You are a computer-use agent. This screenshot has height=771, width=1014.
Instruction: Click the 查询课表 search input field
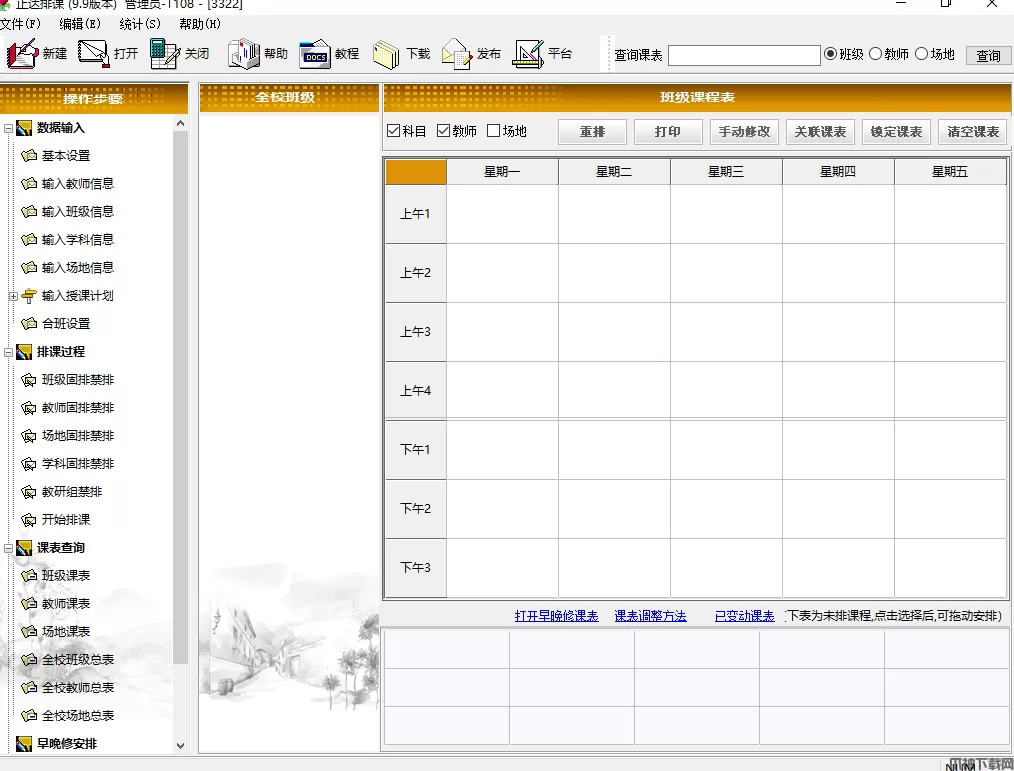click(x=743, y=55)
